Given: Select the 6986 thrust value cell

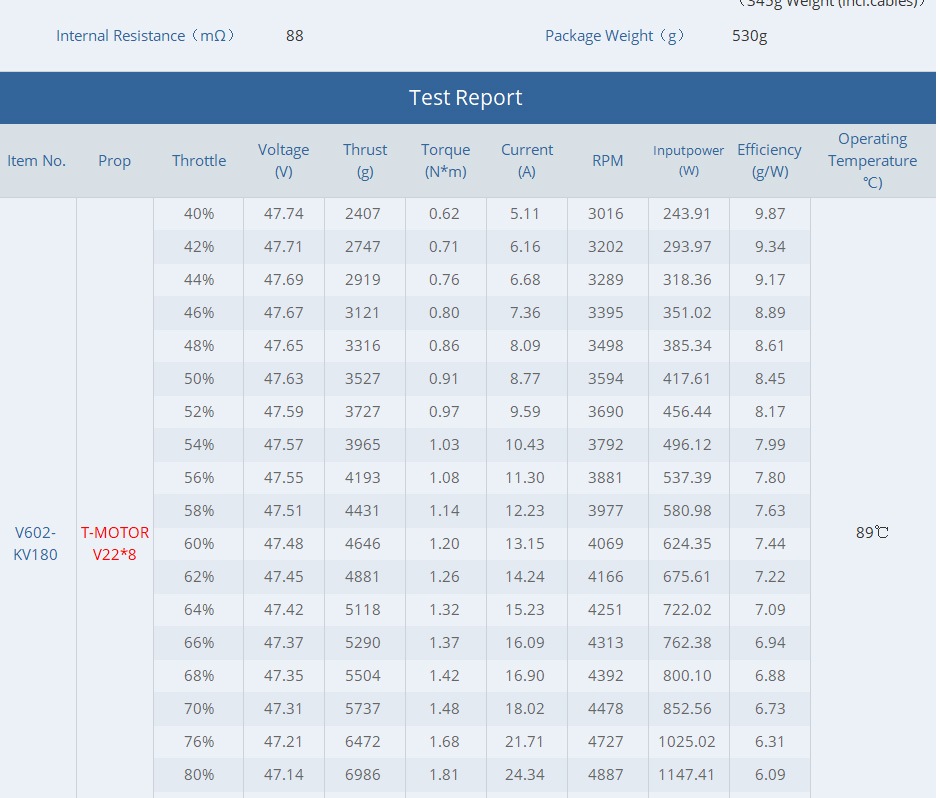Looking at the screenshot, I should 365,775.
